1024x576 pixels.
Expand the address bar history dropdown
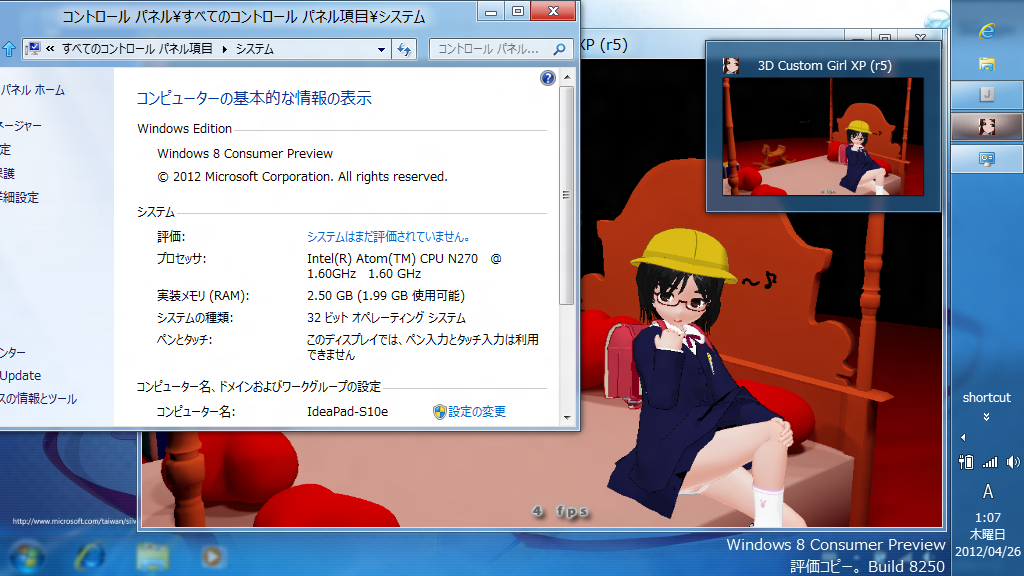(382, 49)
